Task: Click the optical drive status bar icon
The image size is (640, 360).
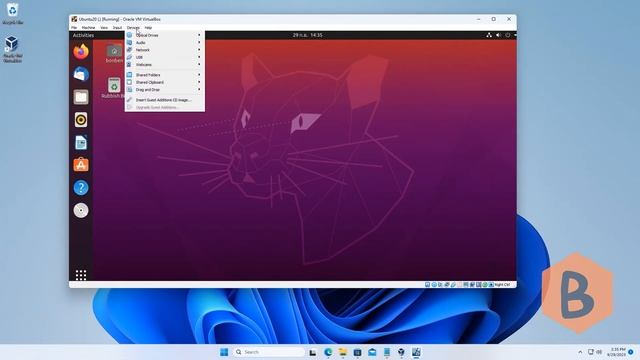Action: [x=434, y=284]
